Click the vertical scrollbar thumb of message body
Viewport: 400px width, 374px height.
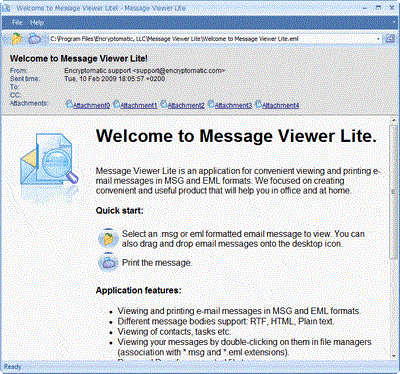tap(394, 192)
